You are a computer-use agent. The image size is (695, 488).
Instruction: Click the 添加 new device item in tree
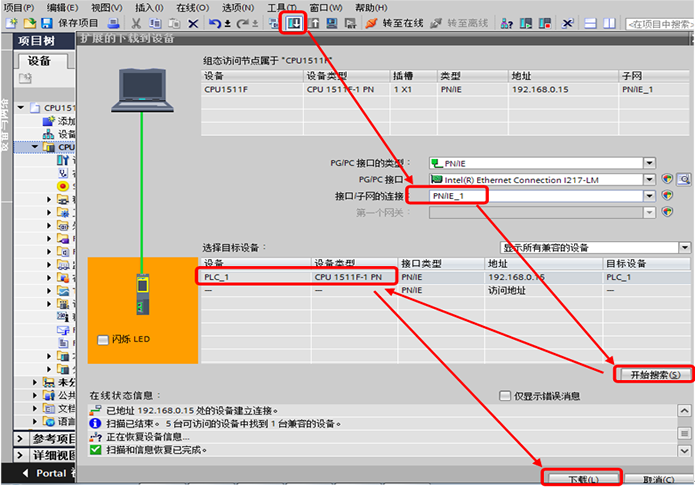(59, 121)
